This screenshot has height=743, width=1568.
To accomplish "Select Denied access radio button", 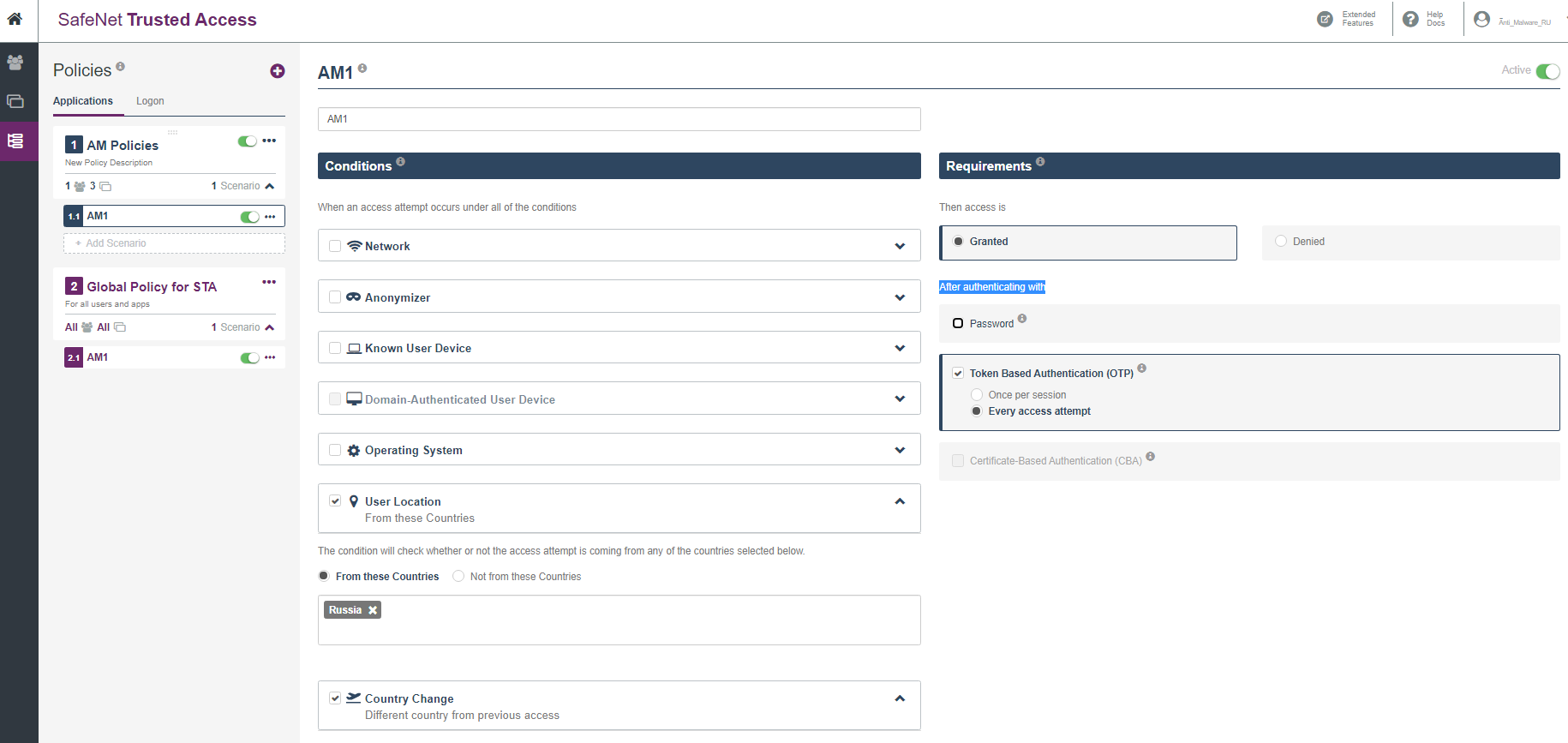I will [x=1281, y=242].
